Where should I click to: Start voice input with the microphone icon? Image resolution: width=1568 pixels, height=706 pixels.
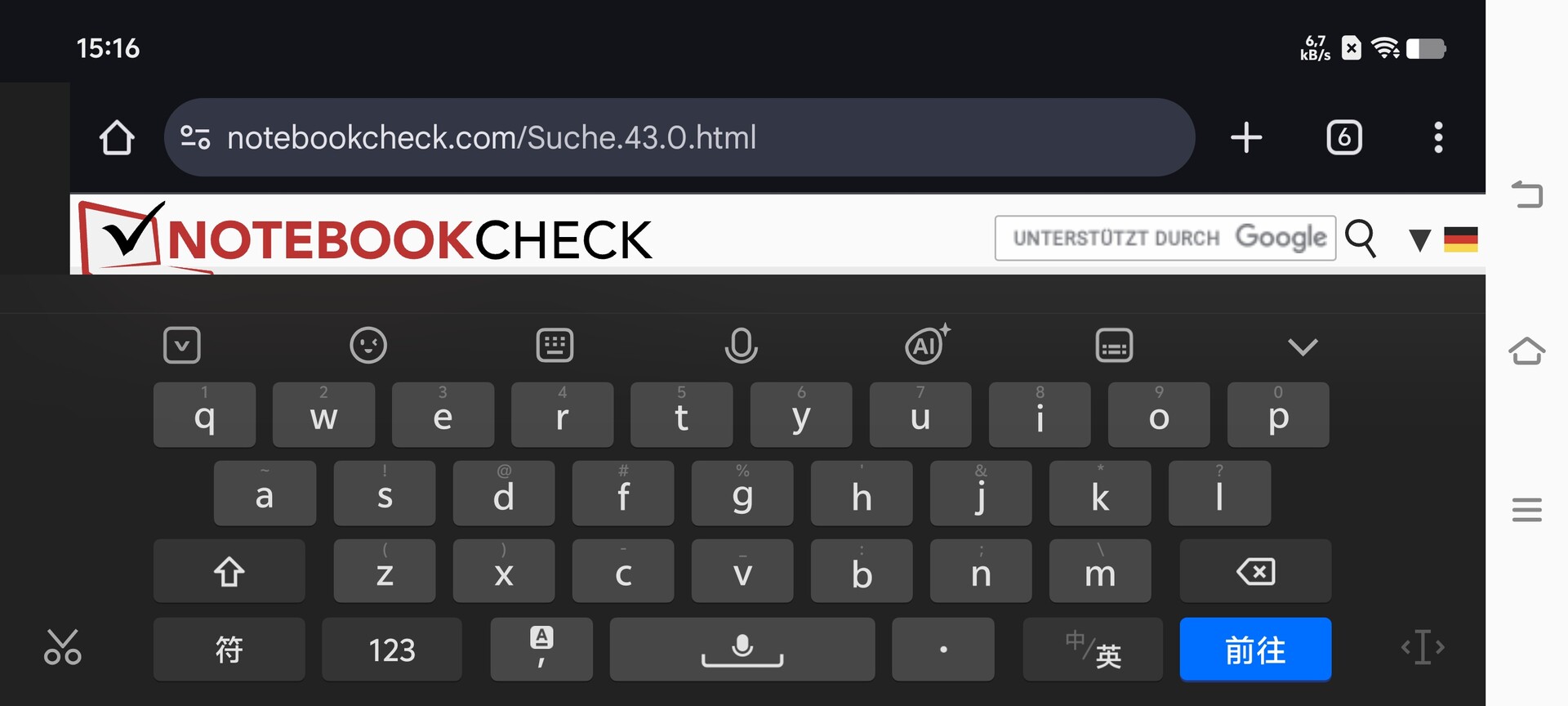(741, 346)
